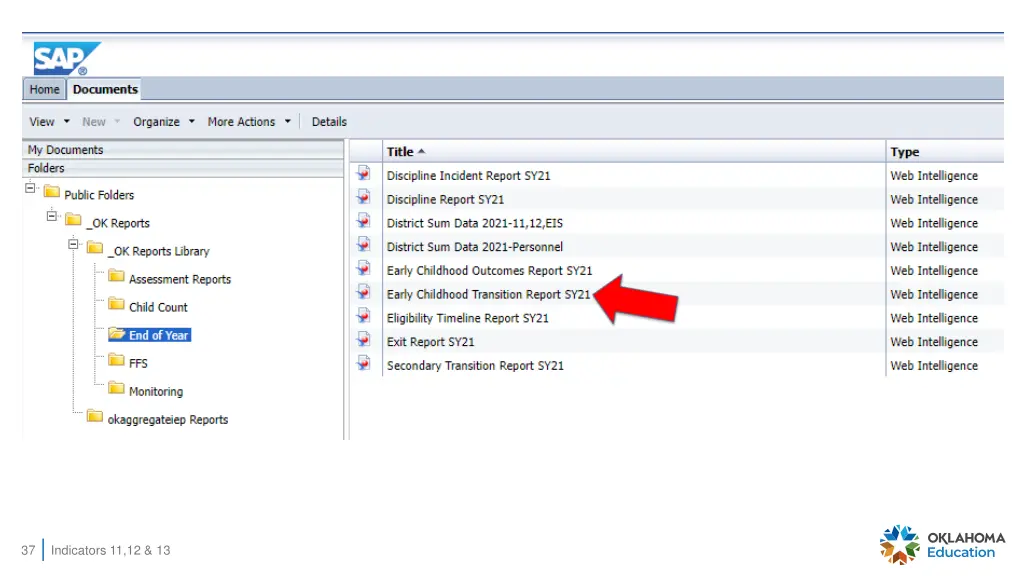This screenshot has width=1024, height=576.
Task: Click the Child Count folder icon
Action: point(116,304)
